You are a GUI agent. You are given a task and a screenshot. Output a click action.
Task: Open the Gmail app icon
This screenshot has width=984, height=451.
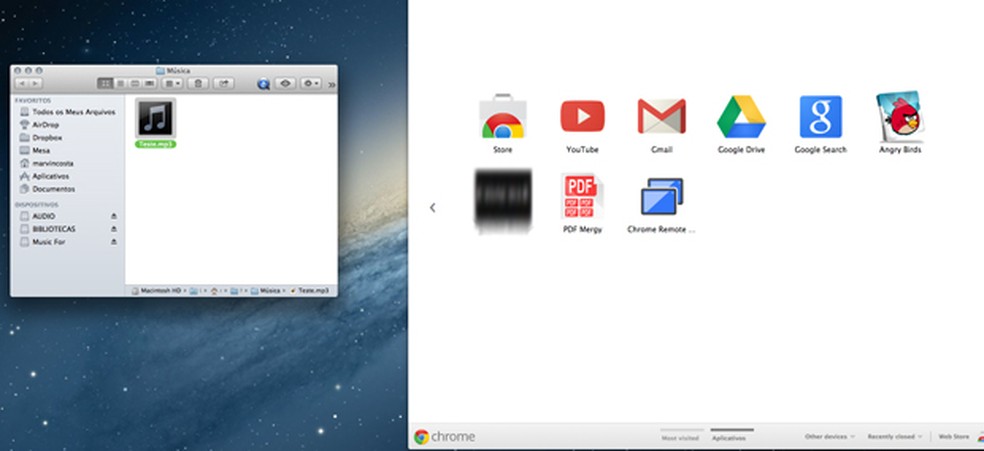tap(661, 117)
